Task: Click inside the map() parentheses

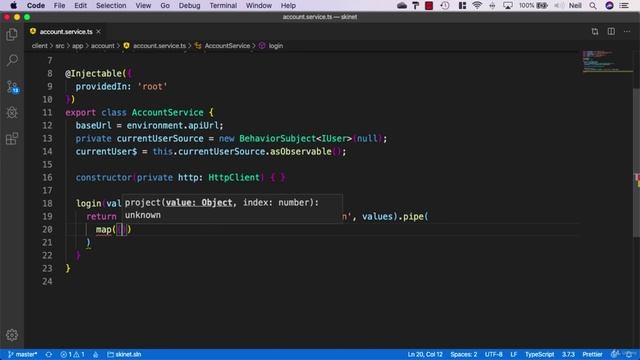Action: [122, 229]
